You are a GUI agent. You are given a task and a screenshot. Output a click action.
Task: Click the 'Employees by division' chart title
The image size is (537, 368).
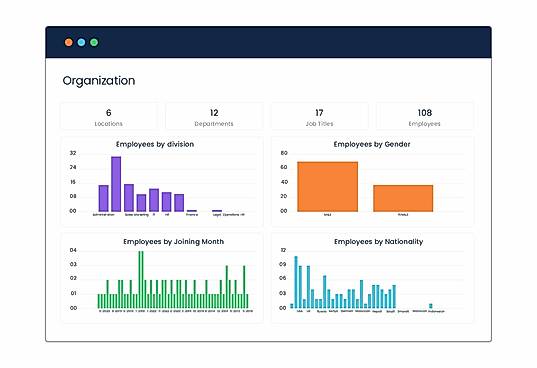tap(155, 144)
